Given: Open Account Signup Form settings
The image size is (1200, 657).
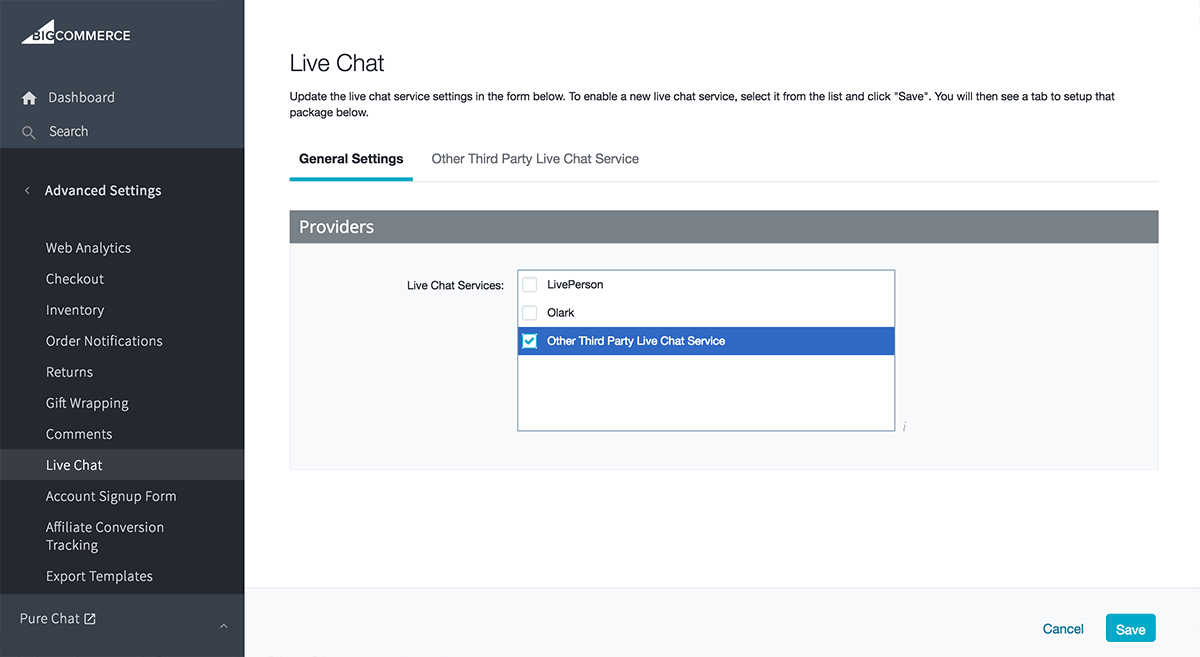Looking at the screenshot, I should [111, 496].
